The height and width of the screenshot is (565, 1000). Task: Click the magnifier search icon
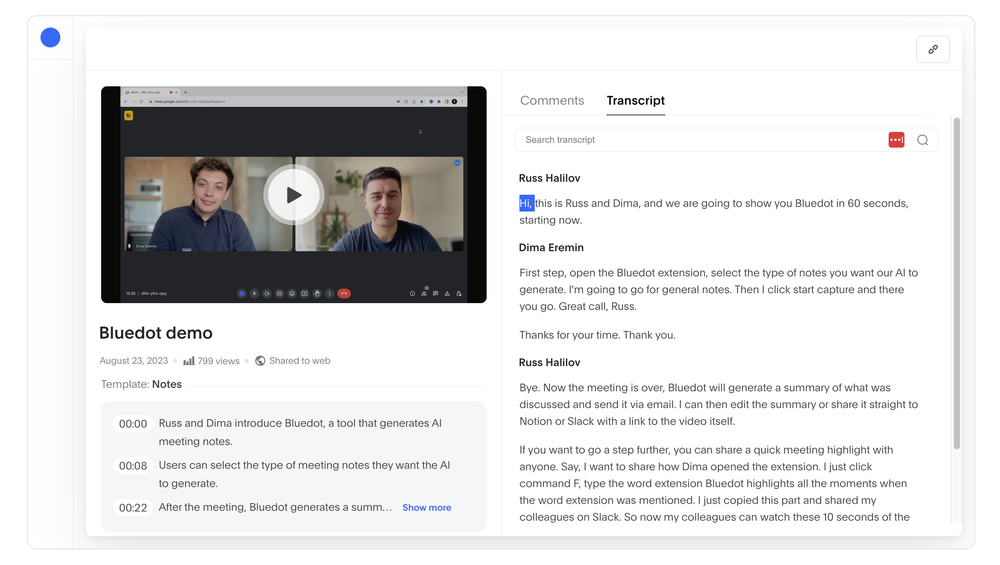(922, 140)
